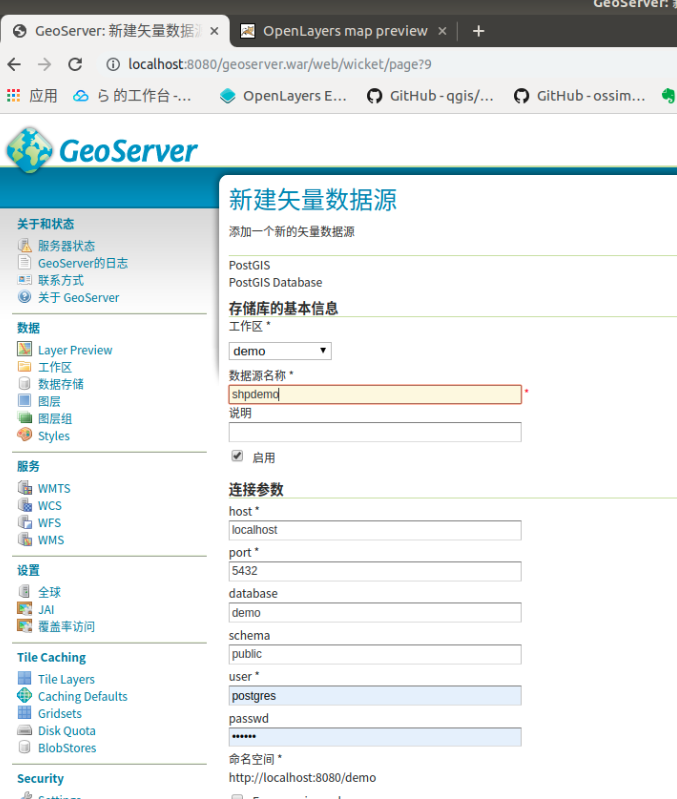
Task: Click the 工作区 folder icon
Action: [x=25, y=367]
